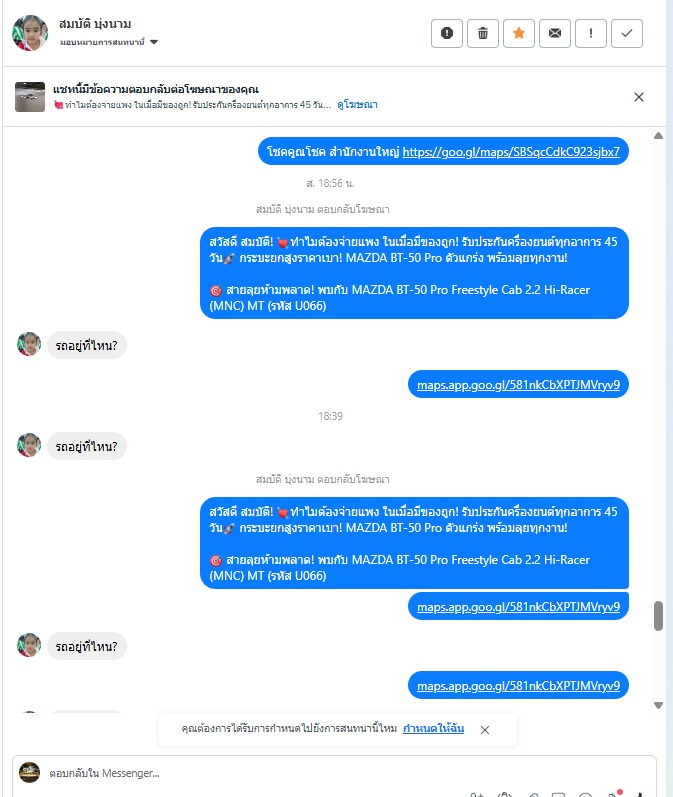This screenshot has height=797, width=673.
Task: Click the first รถอยู่ที่ไหน? message bubble
Action: (x=86, y=346)
